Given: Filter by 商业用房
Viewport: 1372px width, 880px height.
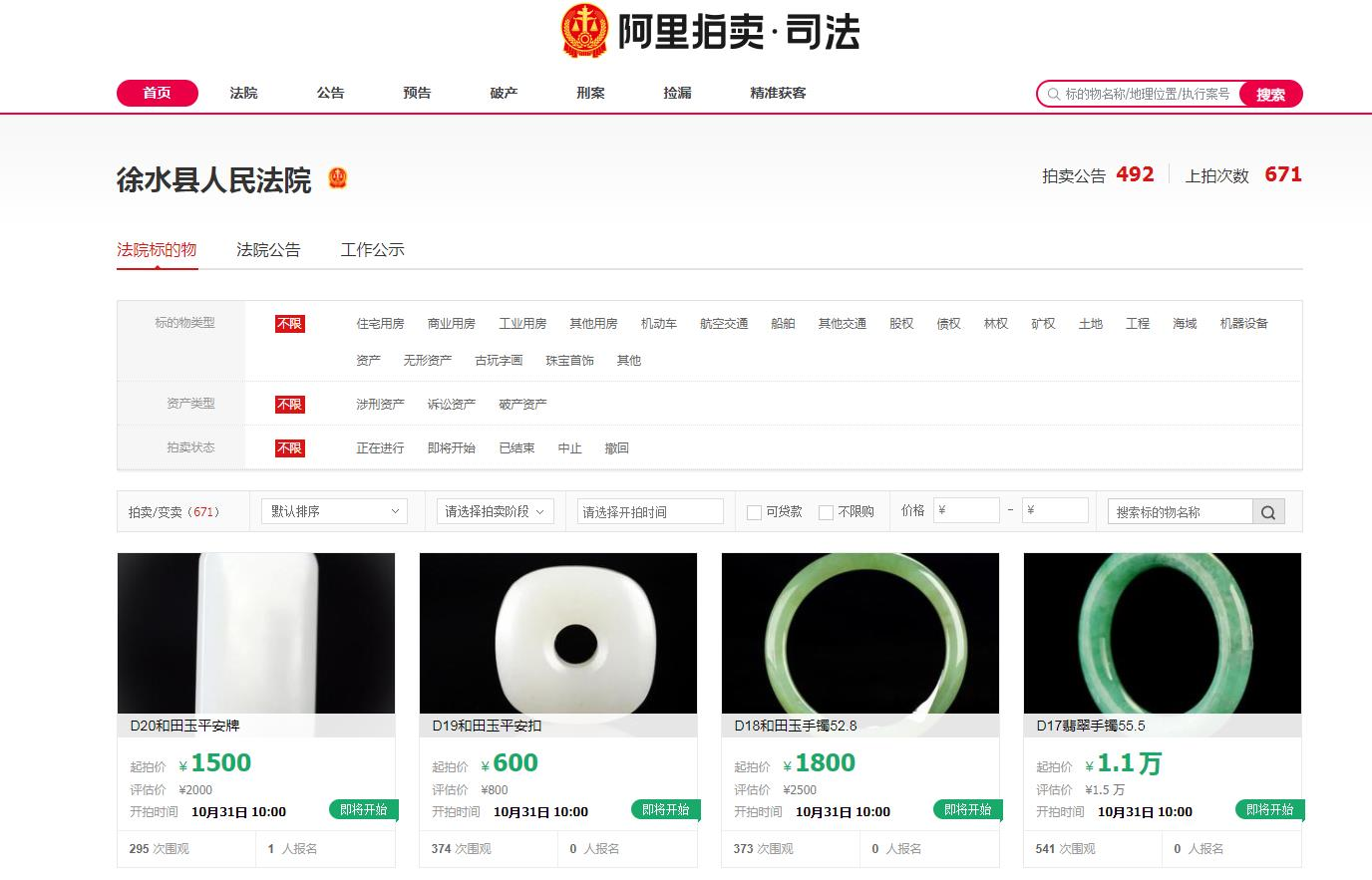Looking at the screenshot, I should coord(451,324).
